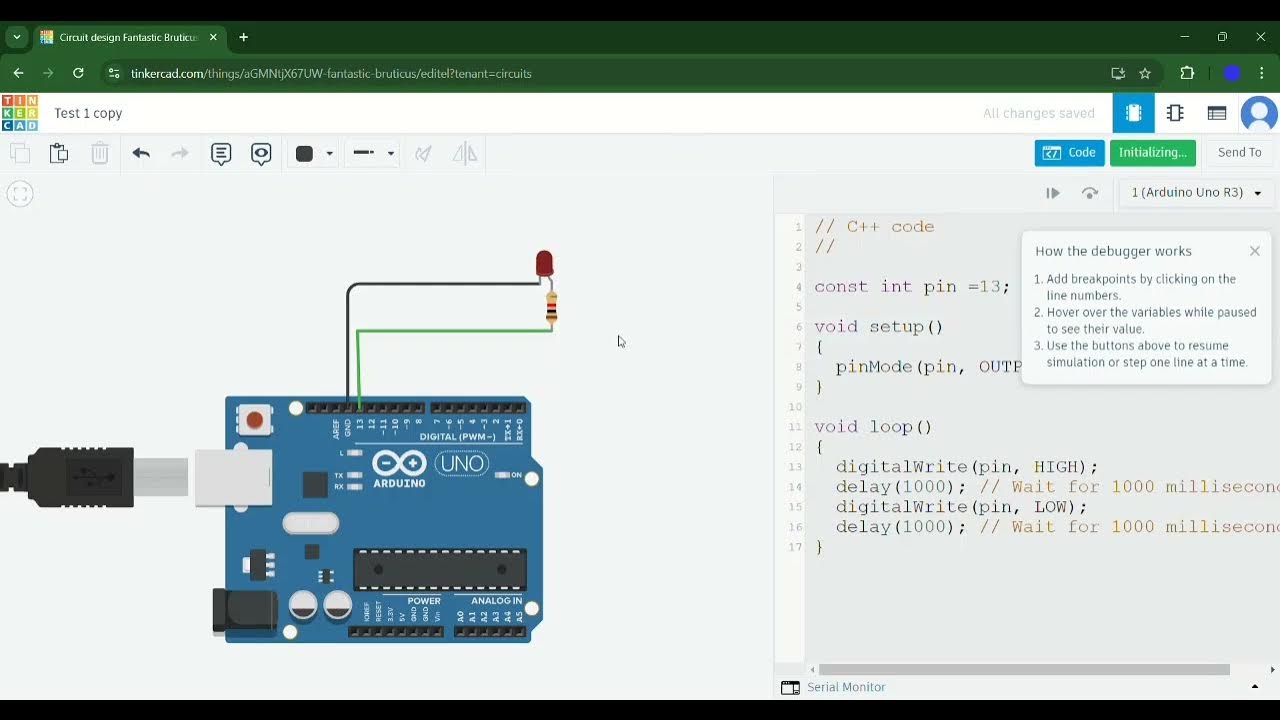
Task: Click the debugger step-over icon
Action: (1090, 193)
